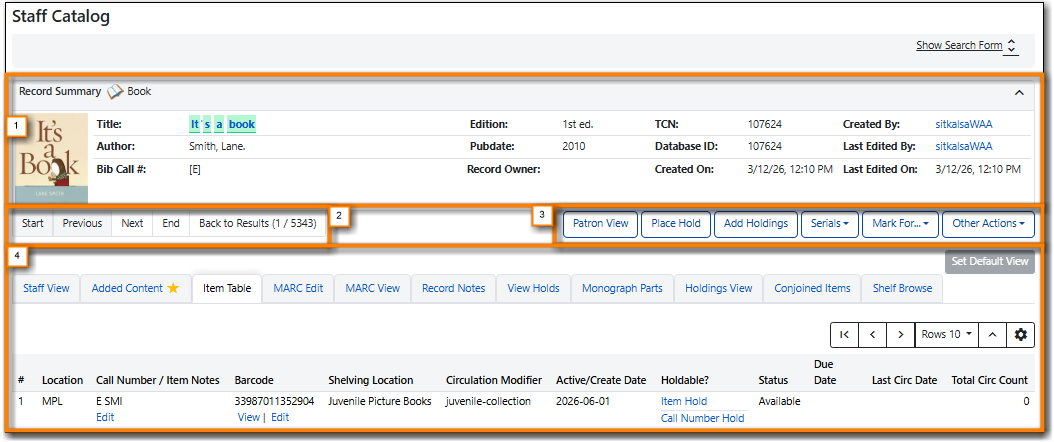Click the Available status cell
Image resolution: width=1054 pixels, height=442 pixels.
(779, 402)
